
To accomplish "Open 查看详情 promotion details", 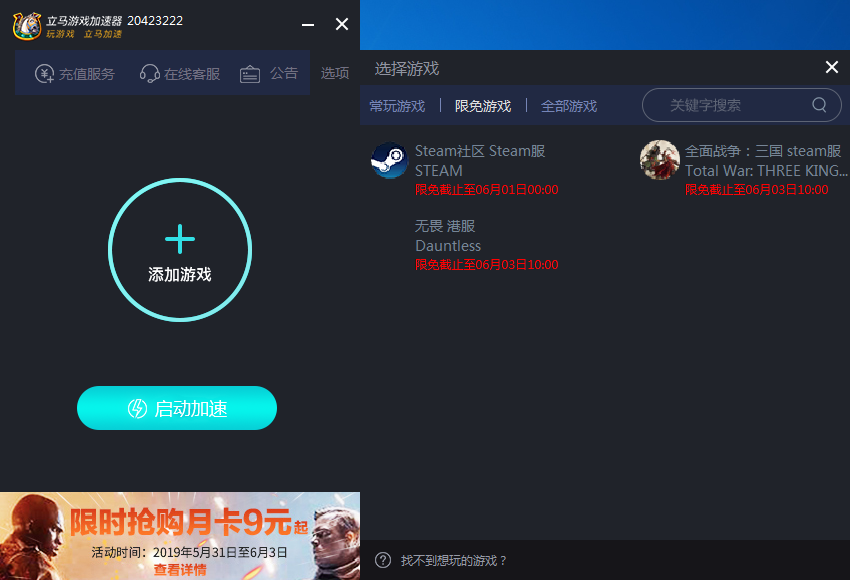I will coord(180,568).
